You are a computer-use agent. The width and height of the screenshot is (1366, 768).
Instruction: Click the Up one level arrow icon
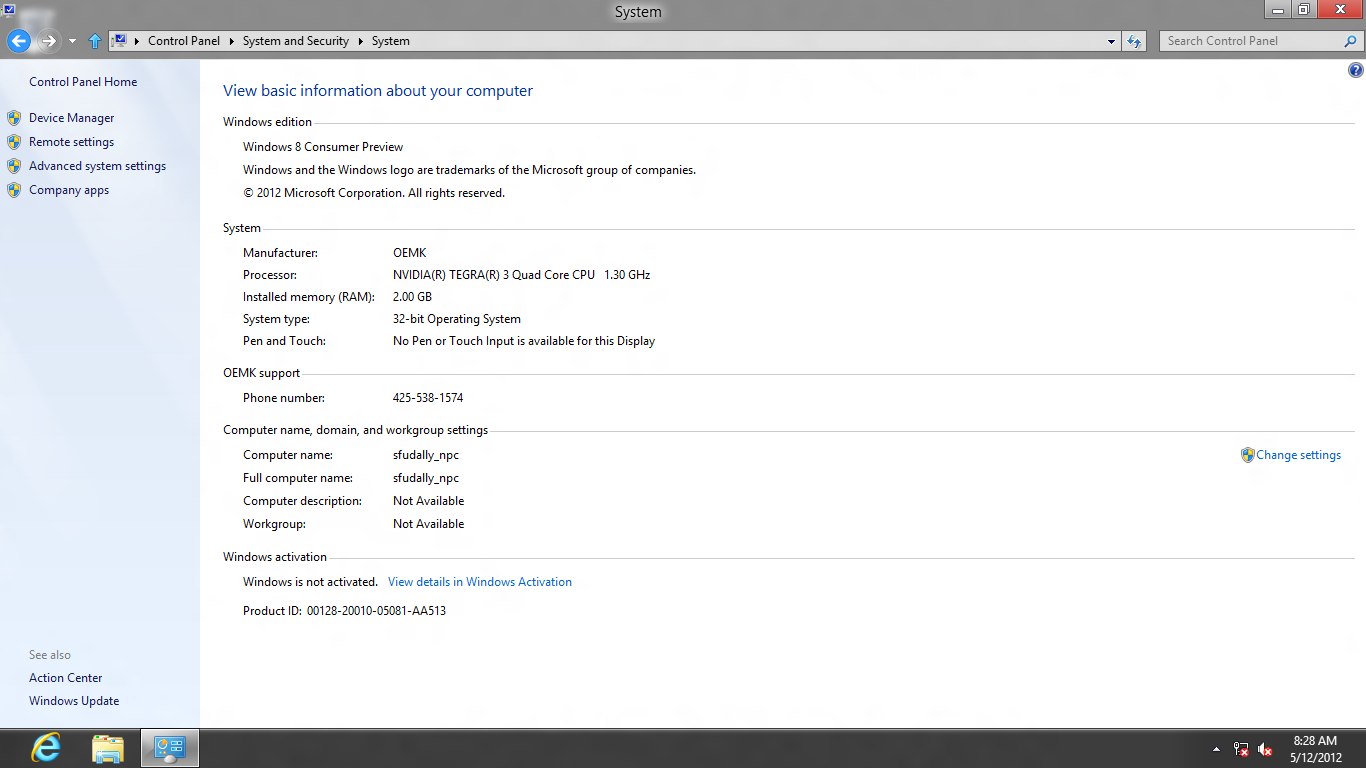coord(95,41)
